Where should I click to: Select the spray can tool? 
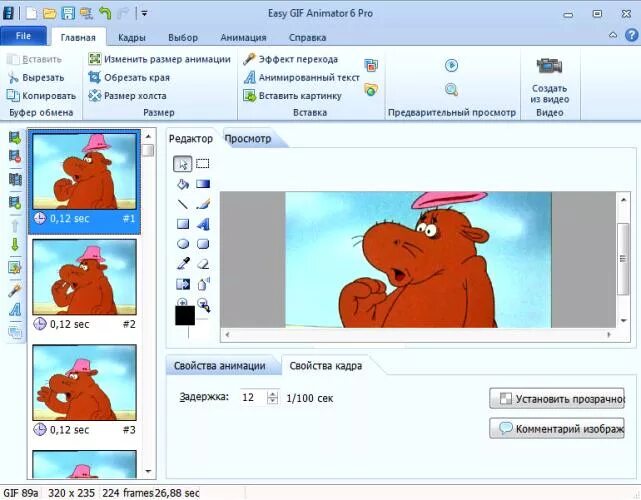203,283
